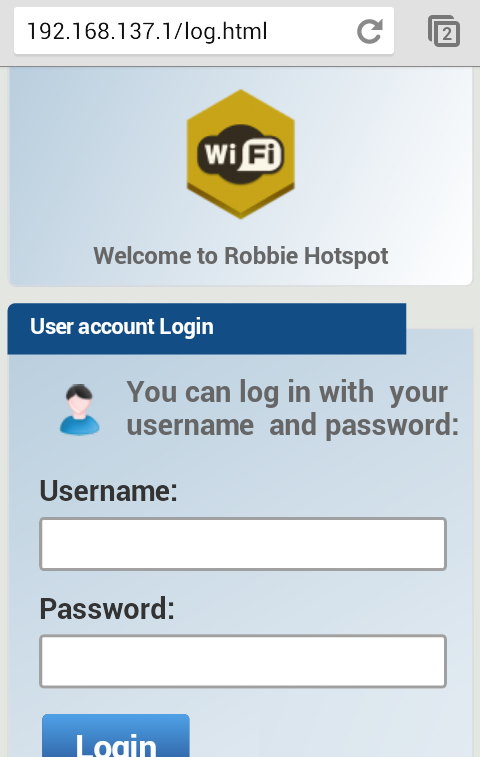Click the user avatar icon
480x757 pixels.
click(80, 410)
